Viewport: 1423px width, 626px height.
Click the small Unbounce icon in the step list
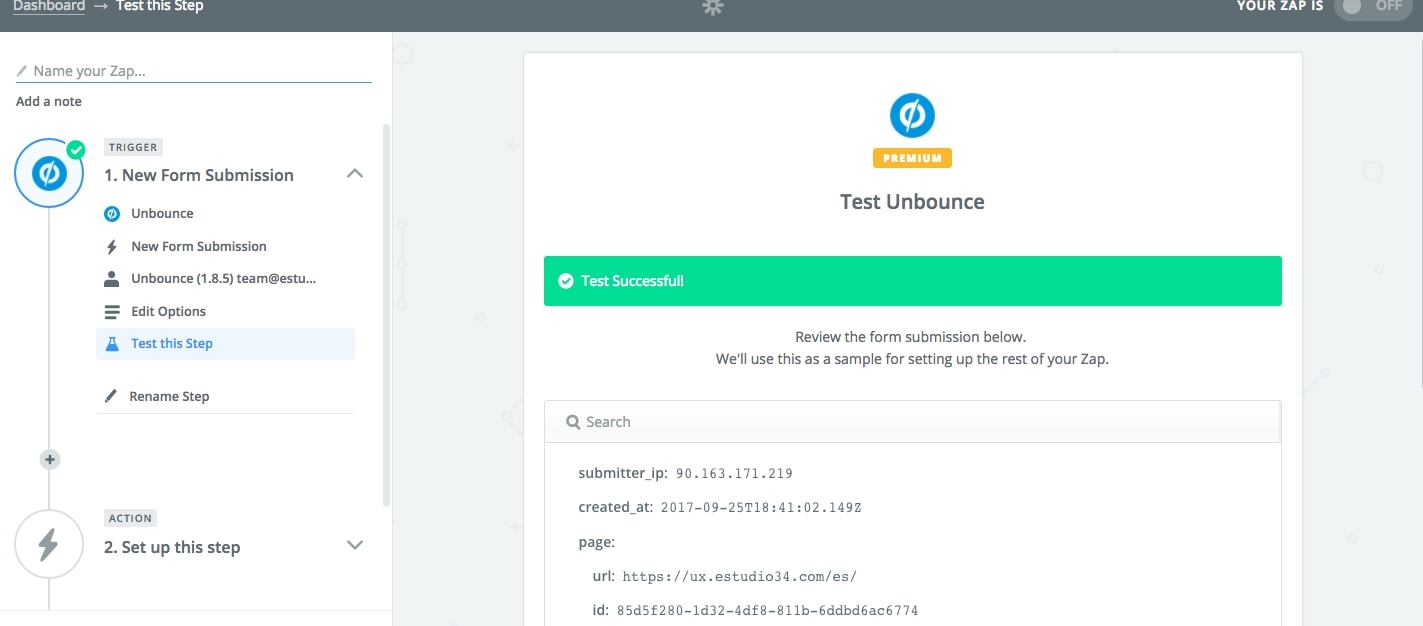click(112, 214)
